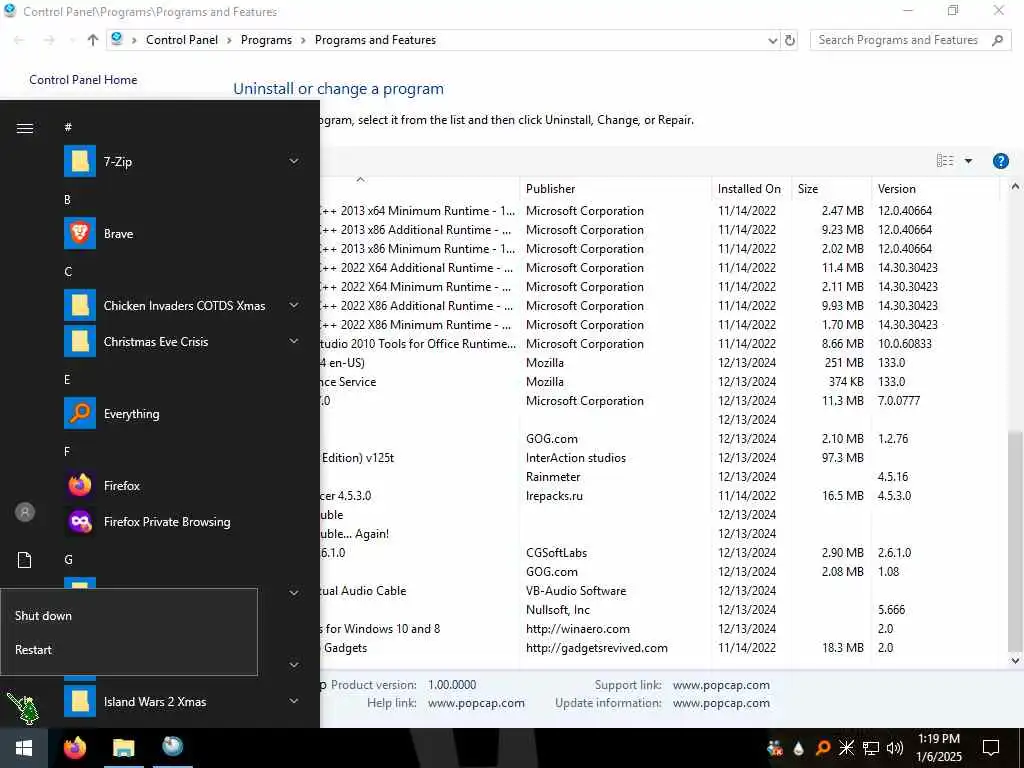
Task: Click the Start menu hamburger expand icon
Action: [x=25, y=128]
